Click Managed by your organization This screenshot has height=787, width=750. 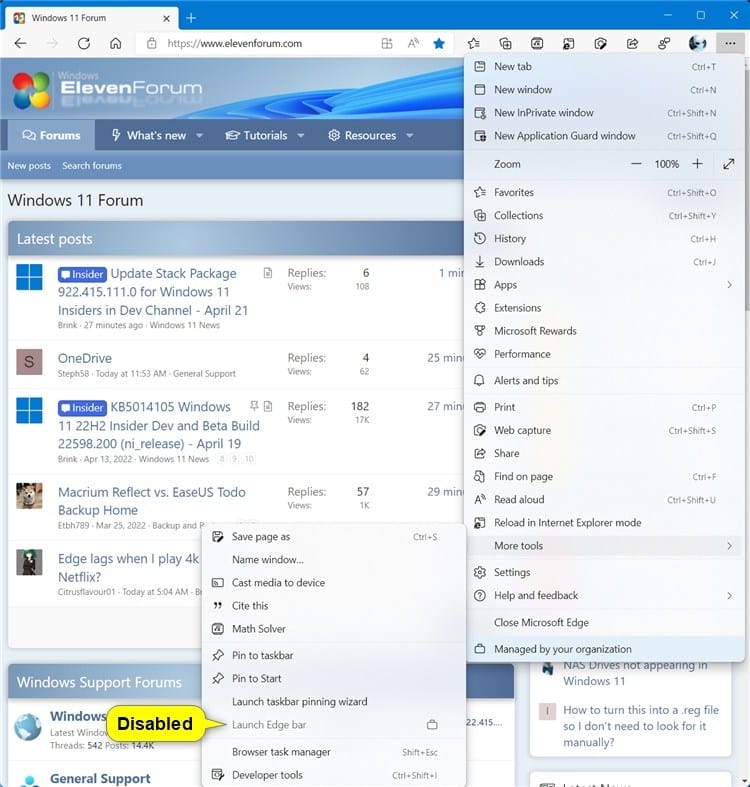click(604, 649)
